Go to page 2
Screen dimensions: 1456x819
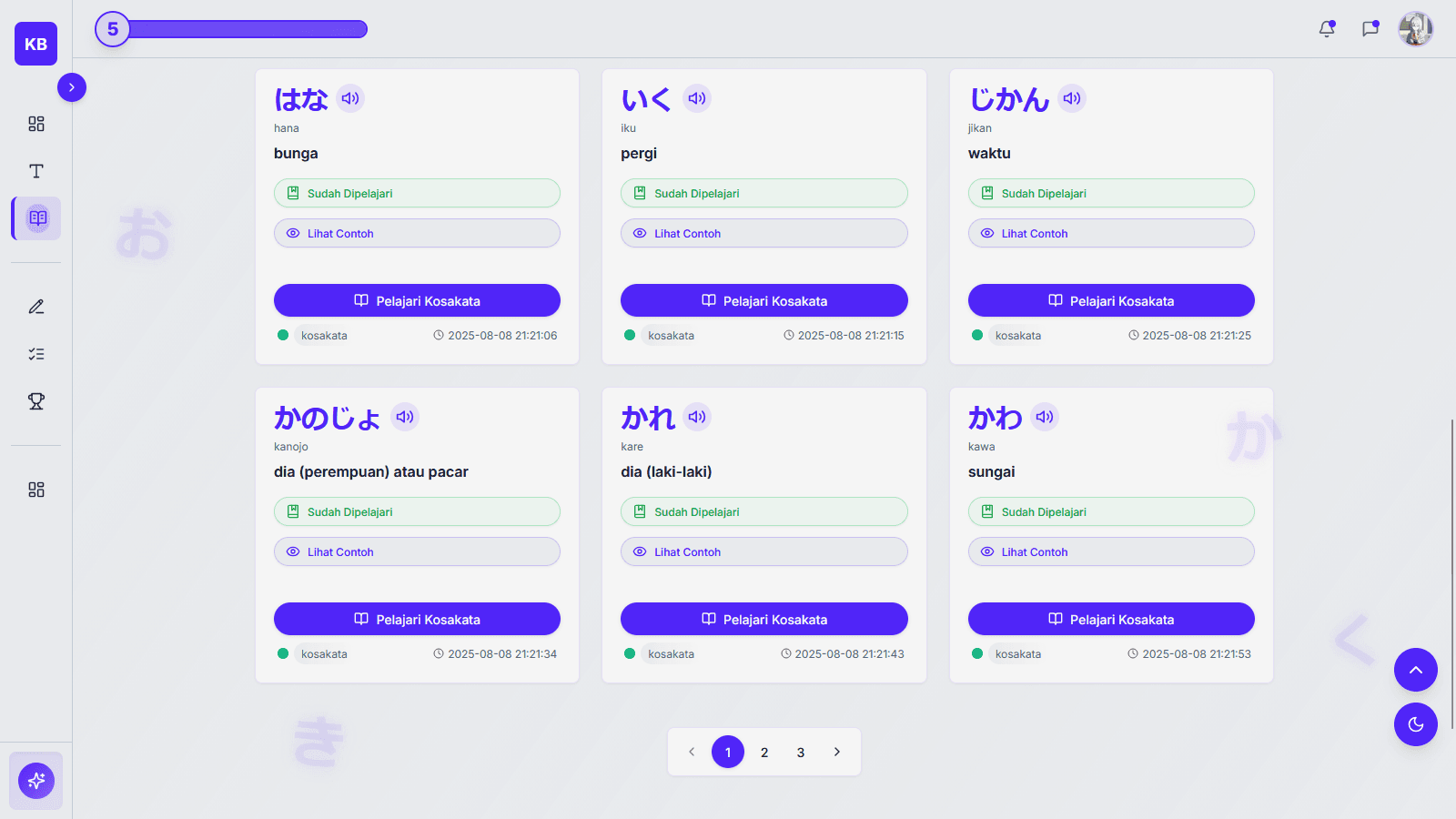pyautogui.click(x=764, y=752)
